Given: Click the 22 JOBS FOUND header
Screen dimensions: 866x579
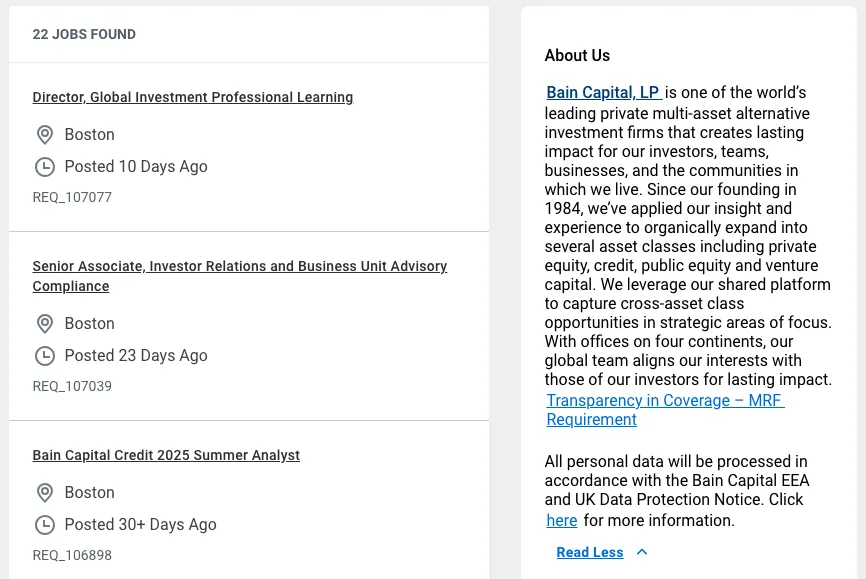Looking at the screenshot, I should point(84,34).
